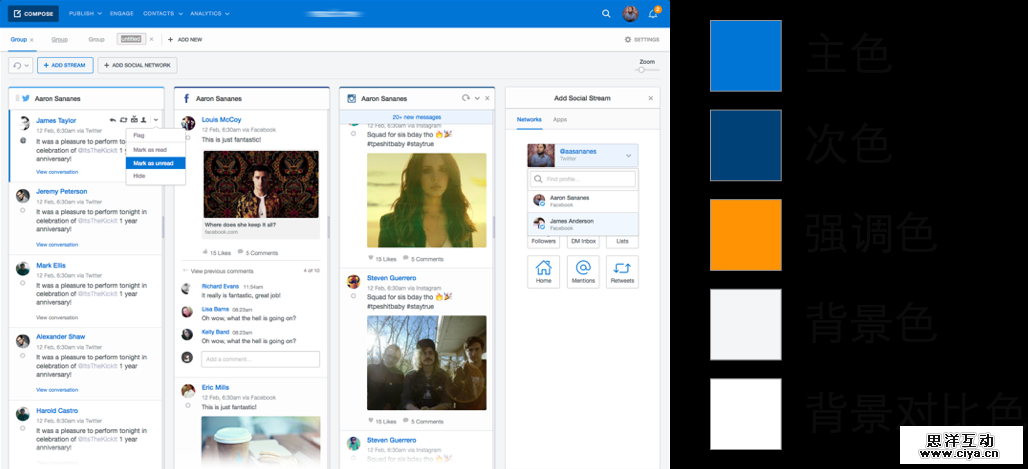1028x469 pixels.
Task: Toggle read status circle on Mark Ellis's tweet
Action: (22, 284)
